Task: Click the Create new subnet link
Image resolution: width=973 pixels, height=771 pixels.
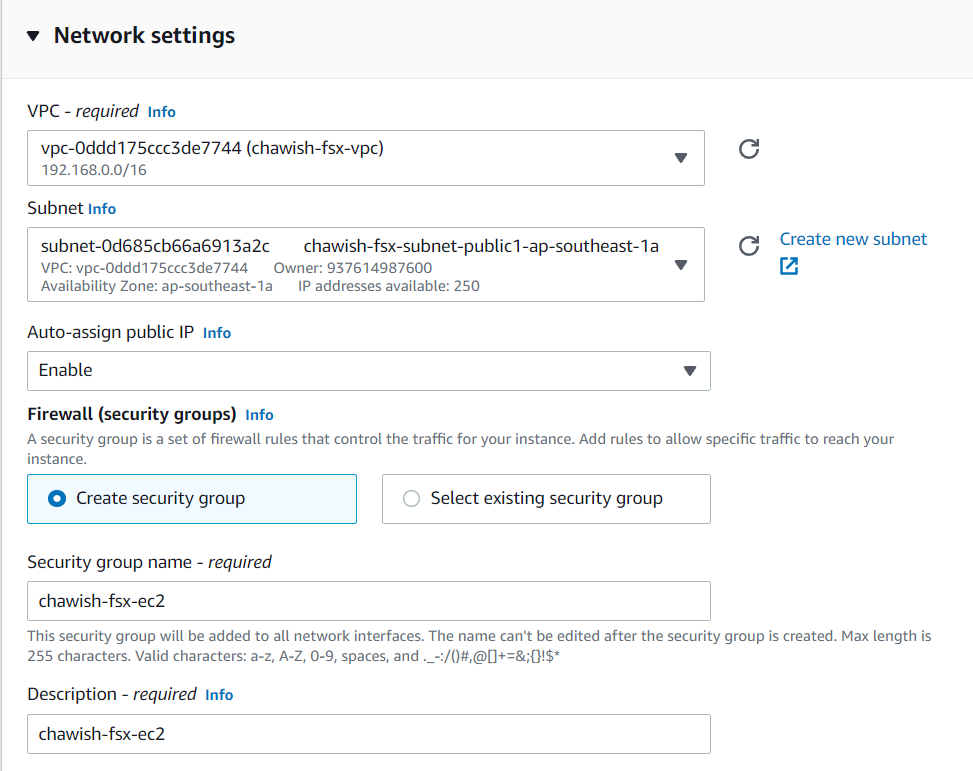Action: pos(853,239)
